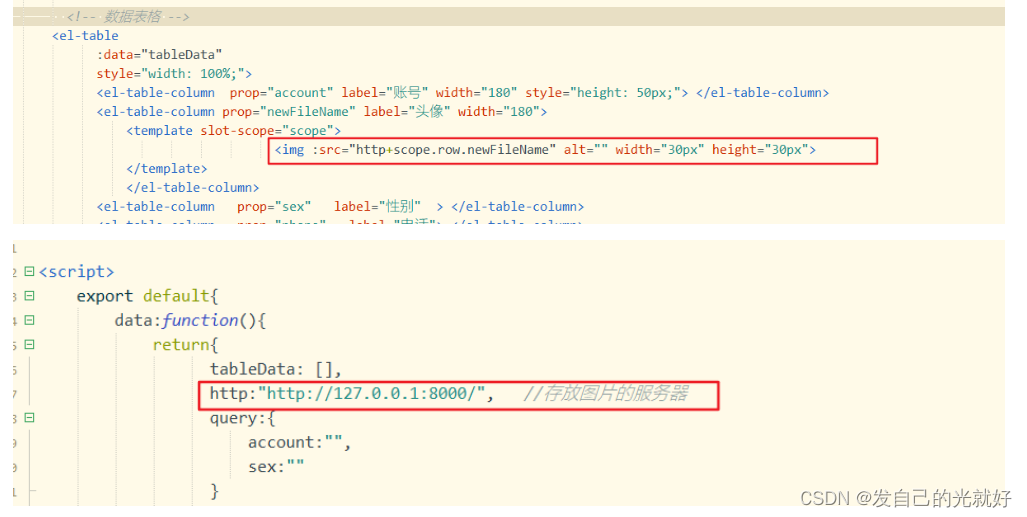Collapse the return{ block fold marker
The image size is (1027, 517).
tap(29, 345)
